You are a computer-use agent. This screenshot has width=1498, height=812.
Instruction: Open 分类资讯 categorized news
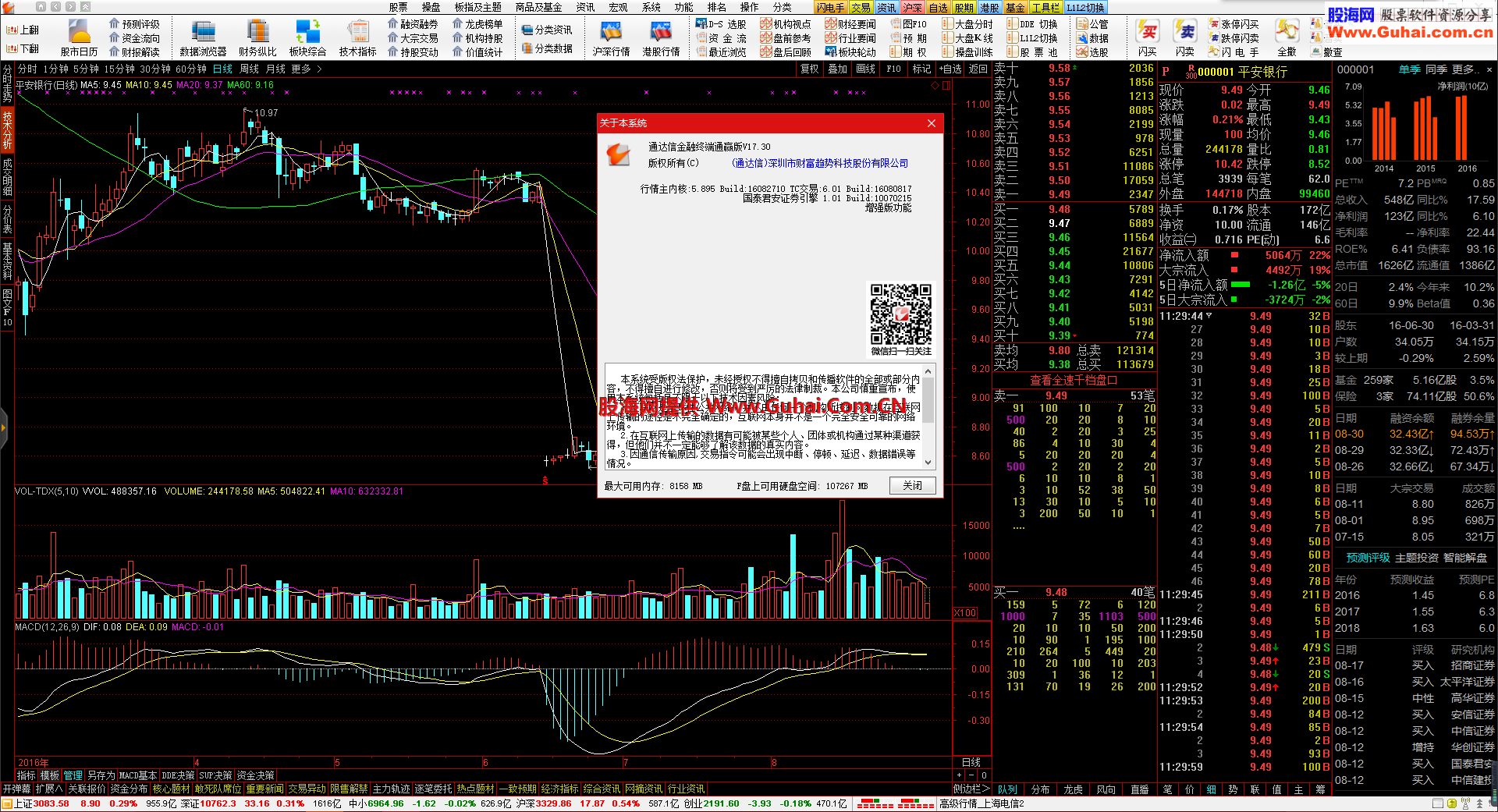[x=547, y=30]
